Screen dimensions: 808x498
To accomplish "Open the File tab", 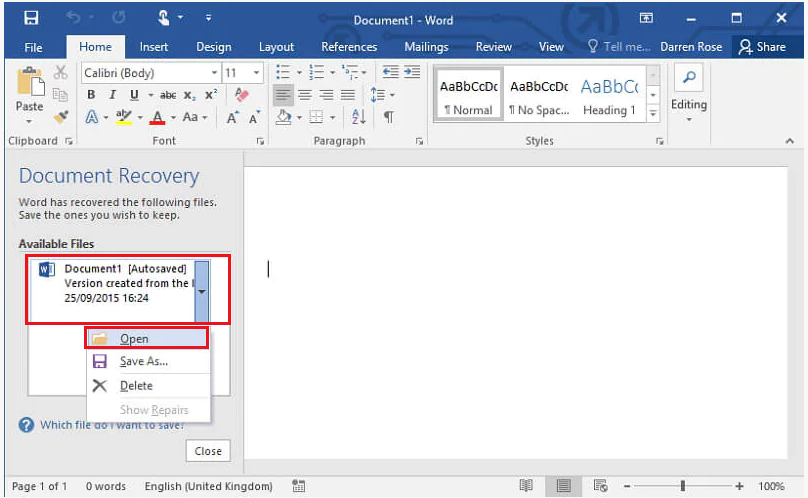I will 33,47.
